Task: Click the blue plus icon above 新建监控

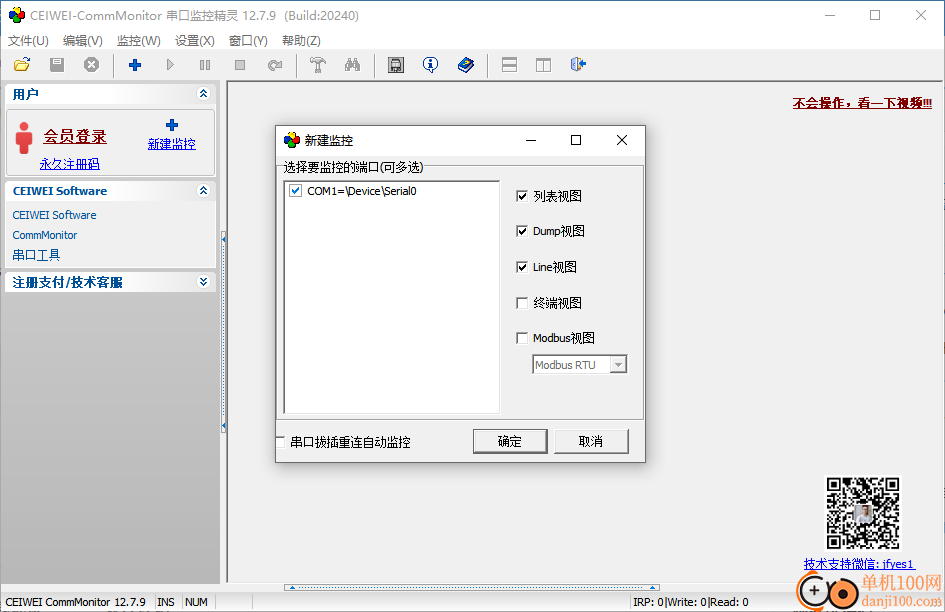Action: (172, 125)
